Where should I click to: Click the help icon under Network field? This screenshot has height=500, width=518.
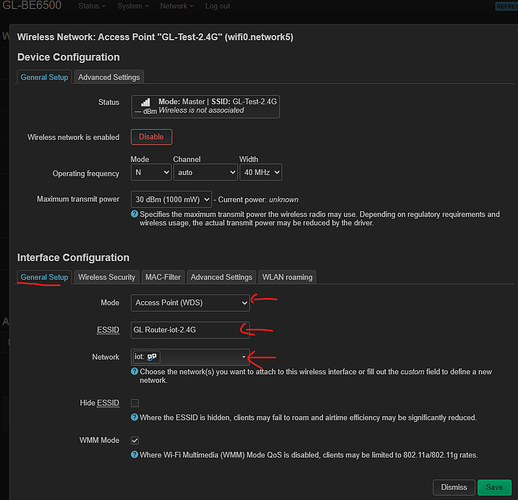click(134, 371)
